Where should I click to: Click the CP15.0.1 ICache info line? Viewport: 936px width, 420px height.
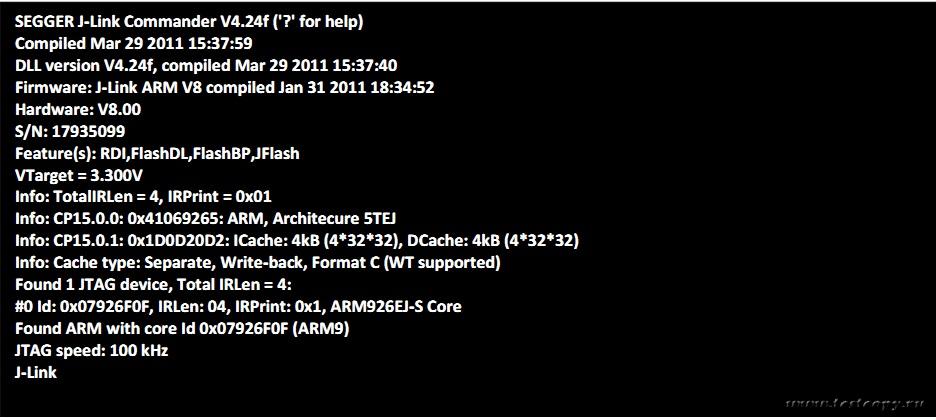(x=297, y=241)
